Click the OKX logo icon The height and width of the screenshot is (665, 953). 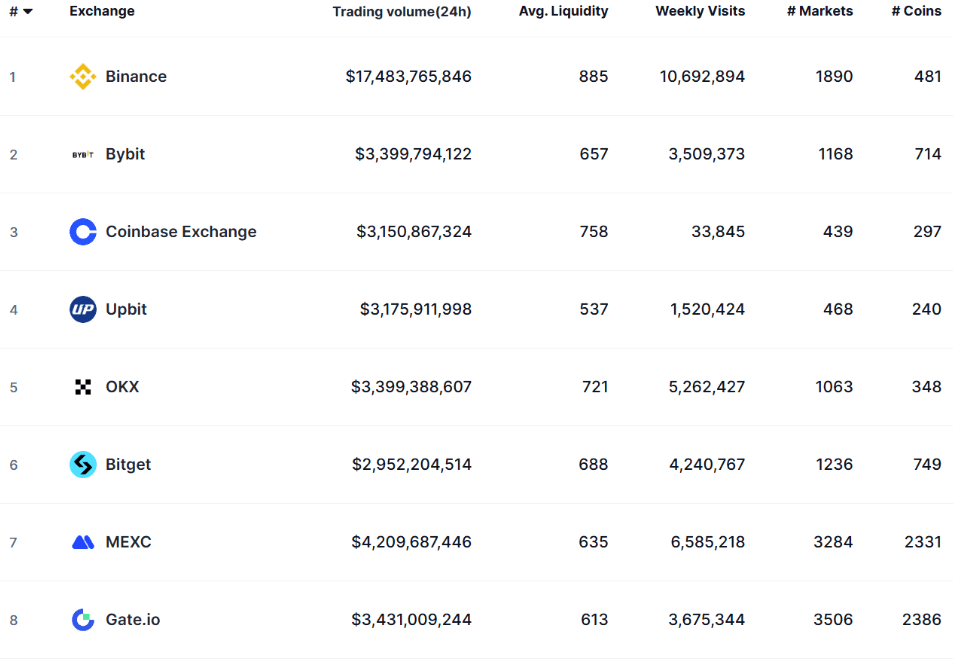pyautogui.click(x=83, y=387)
